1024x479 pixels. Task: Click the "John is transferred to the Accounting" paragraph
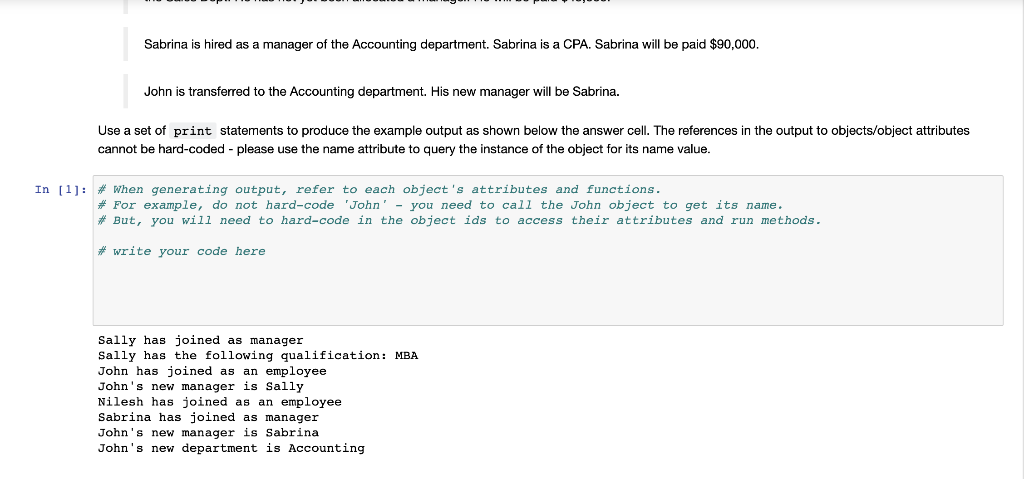coord(381,92)
